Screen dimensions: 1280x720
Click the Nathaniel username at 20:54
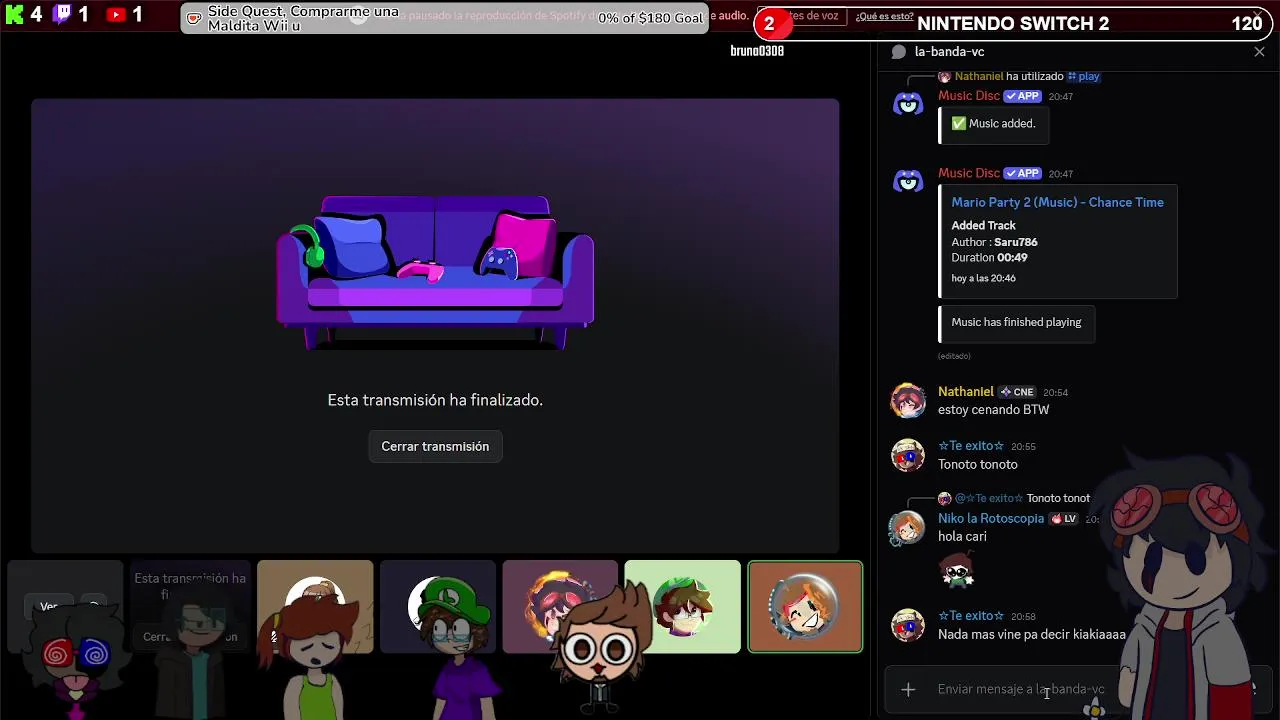click(966, 392)
